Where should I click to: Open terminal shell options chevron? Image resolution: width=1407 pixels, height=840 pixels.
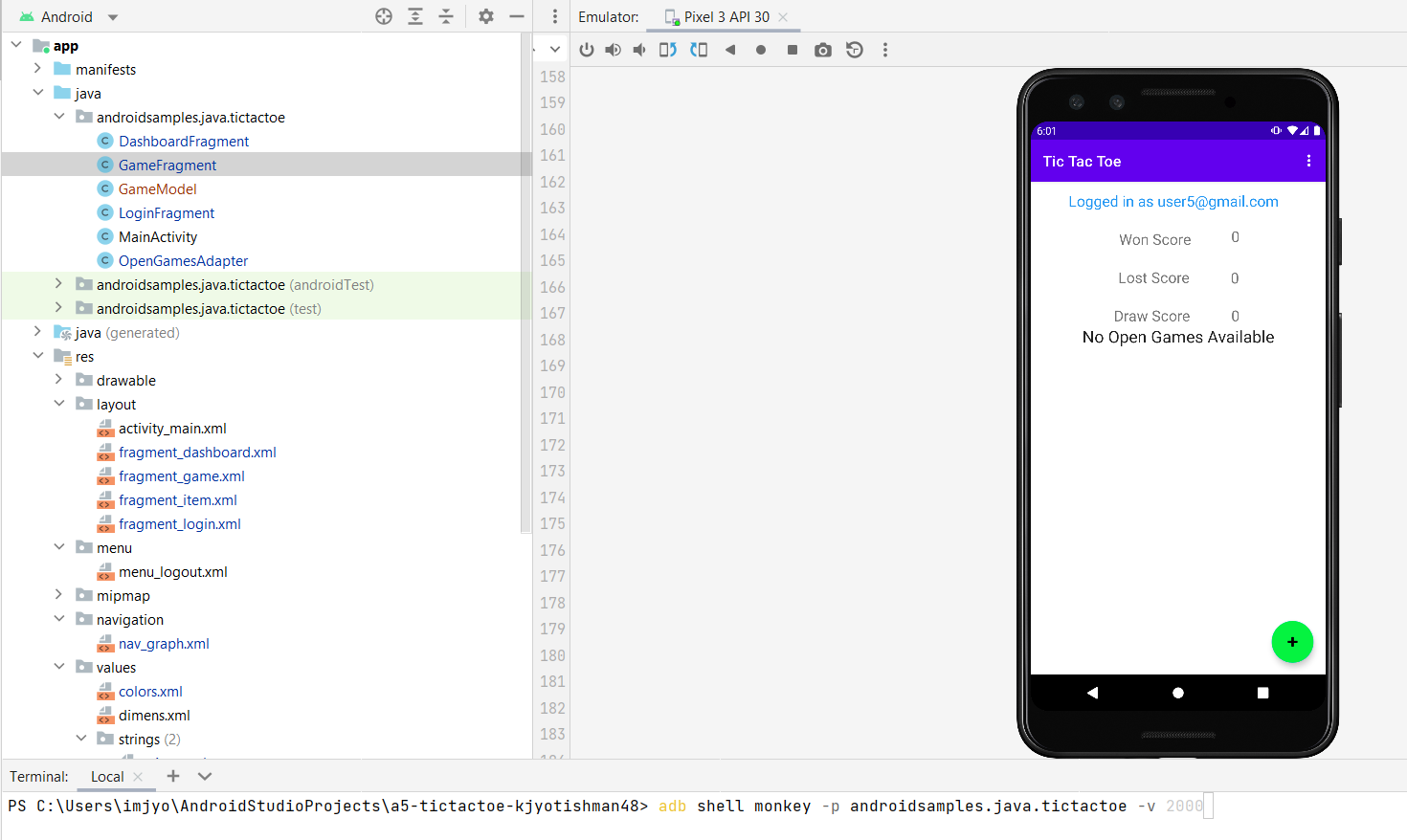pyautogui.click(x=205, y=776)
